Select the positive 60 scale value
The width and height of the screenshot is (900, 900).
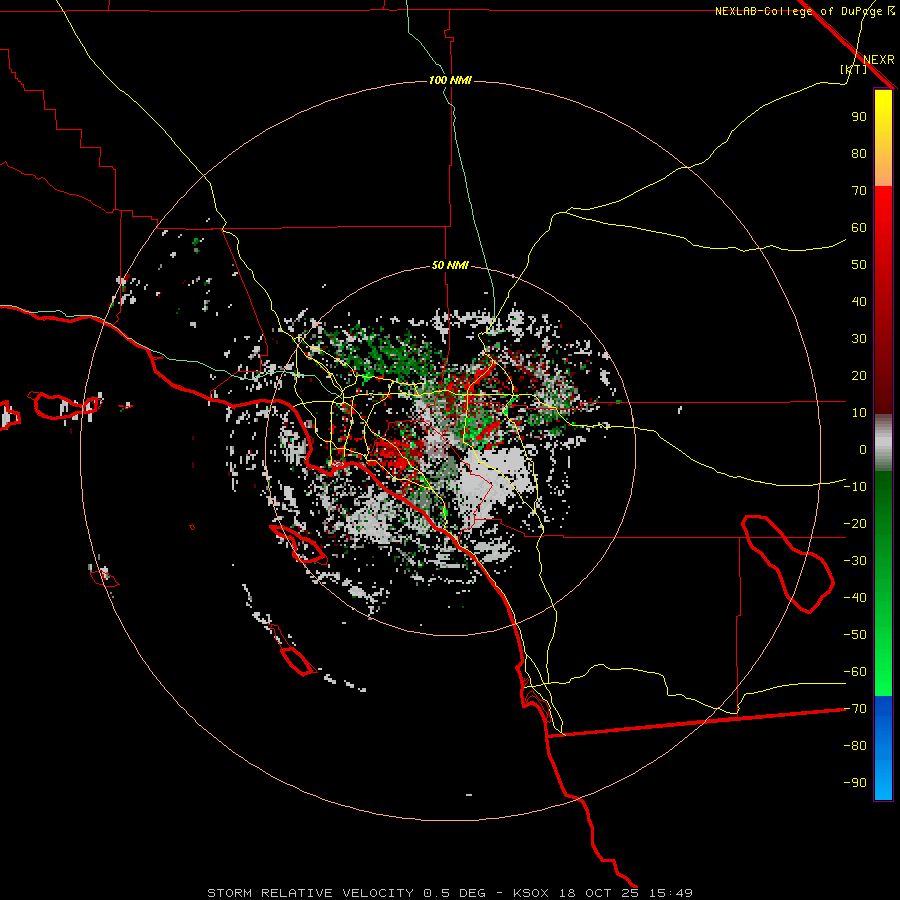[859, 228]
